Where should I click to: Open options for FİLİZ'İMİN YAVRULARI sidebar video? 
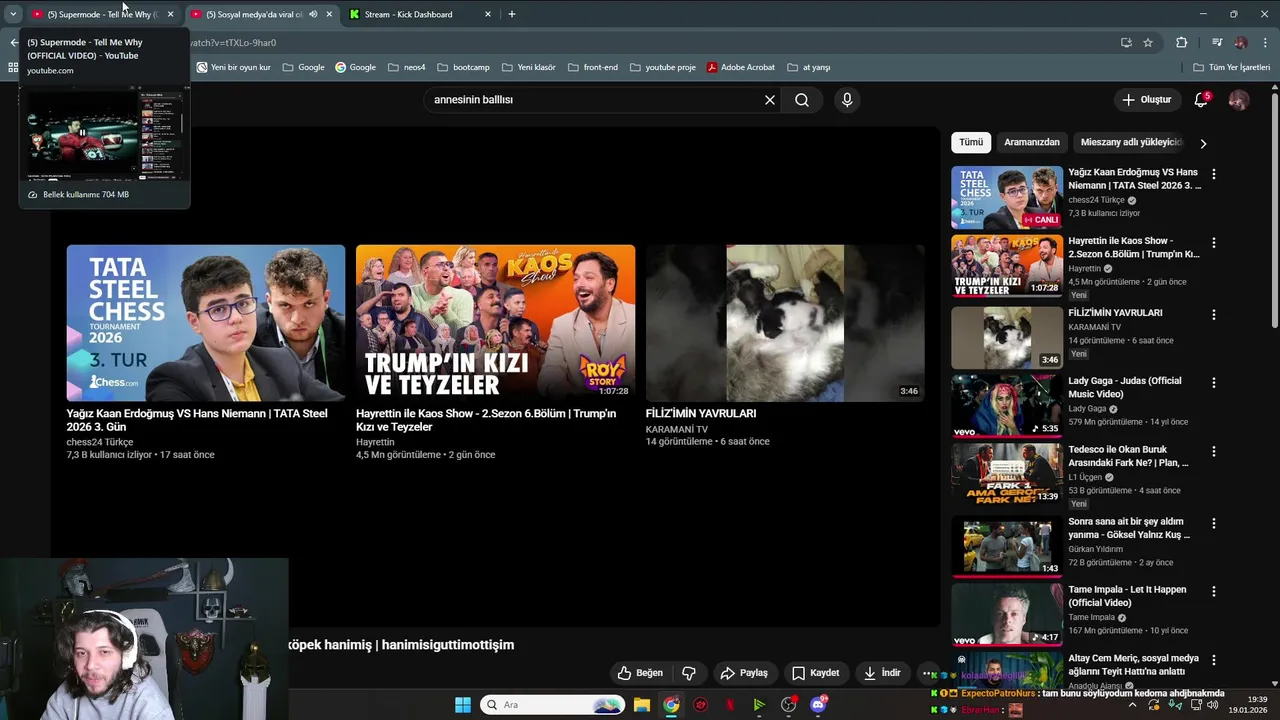(x=1213, y=314)
